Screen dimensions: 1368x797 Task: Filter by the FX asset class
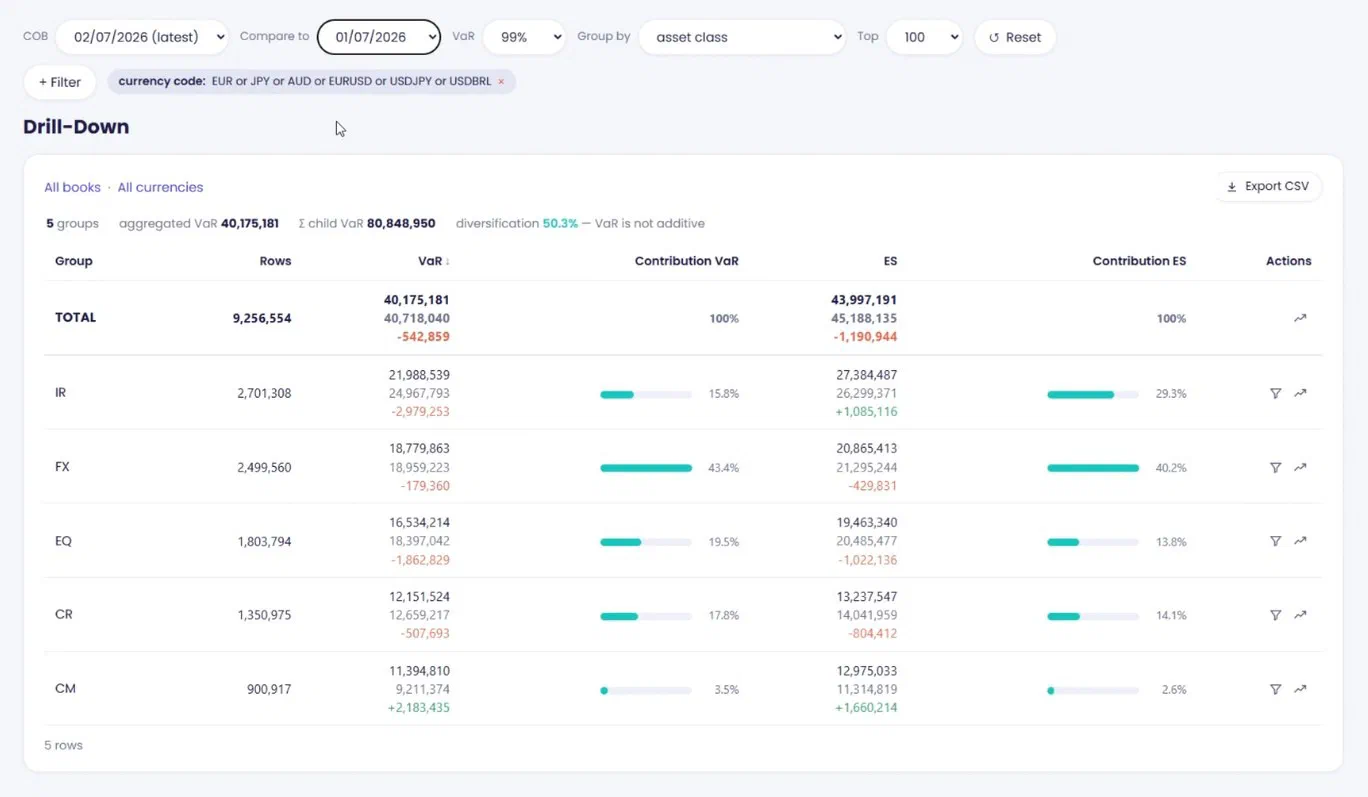[x=1275, y=467]
